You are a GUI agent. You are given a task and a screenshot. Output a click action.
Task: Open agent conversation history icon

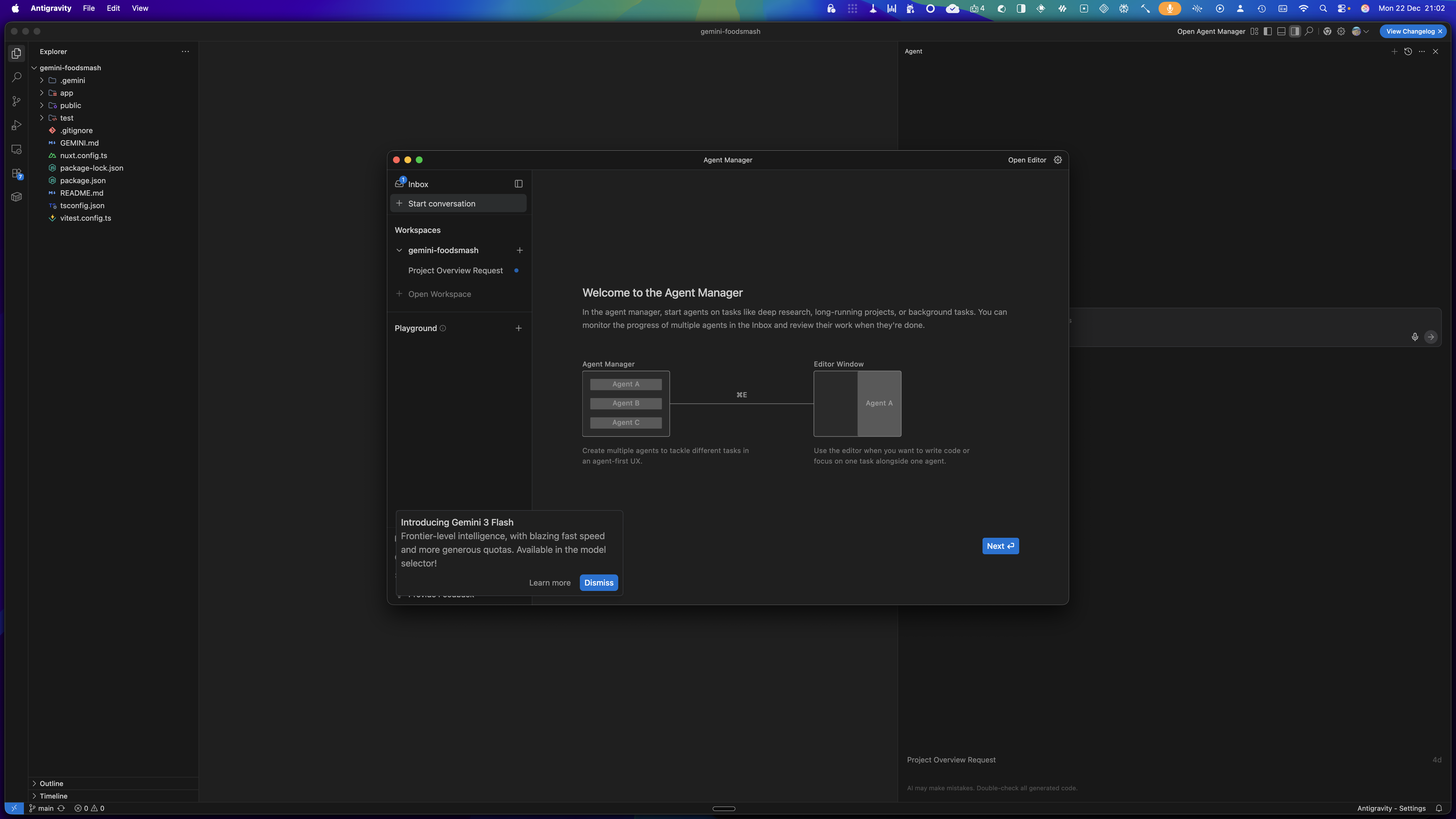pos(1408,51)
